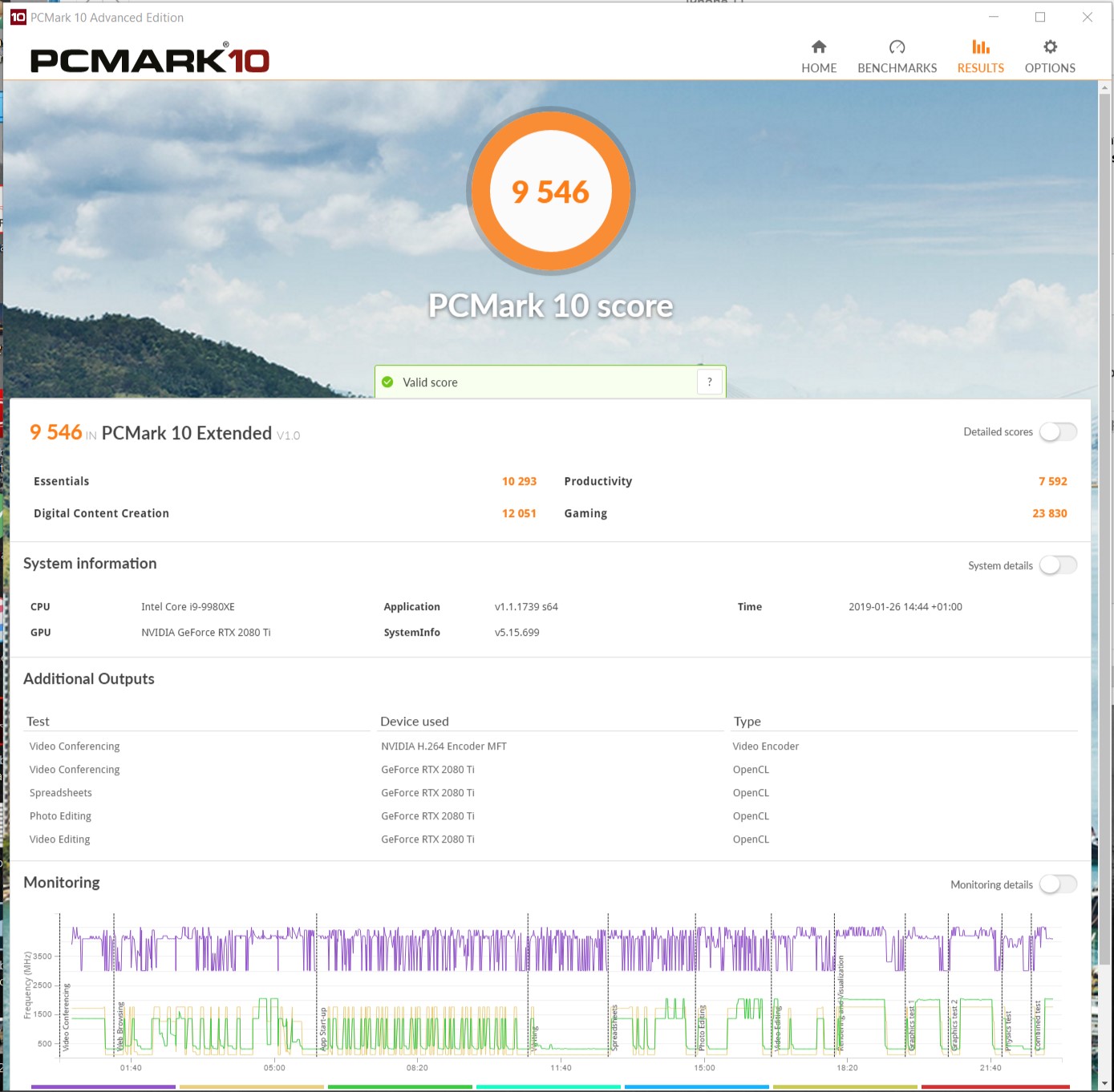Click GeForce RTX 2080 Ti in Photo Editing row
The width and height of the screenshot is (1114, 1092).
[427, 816]
